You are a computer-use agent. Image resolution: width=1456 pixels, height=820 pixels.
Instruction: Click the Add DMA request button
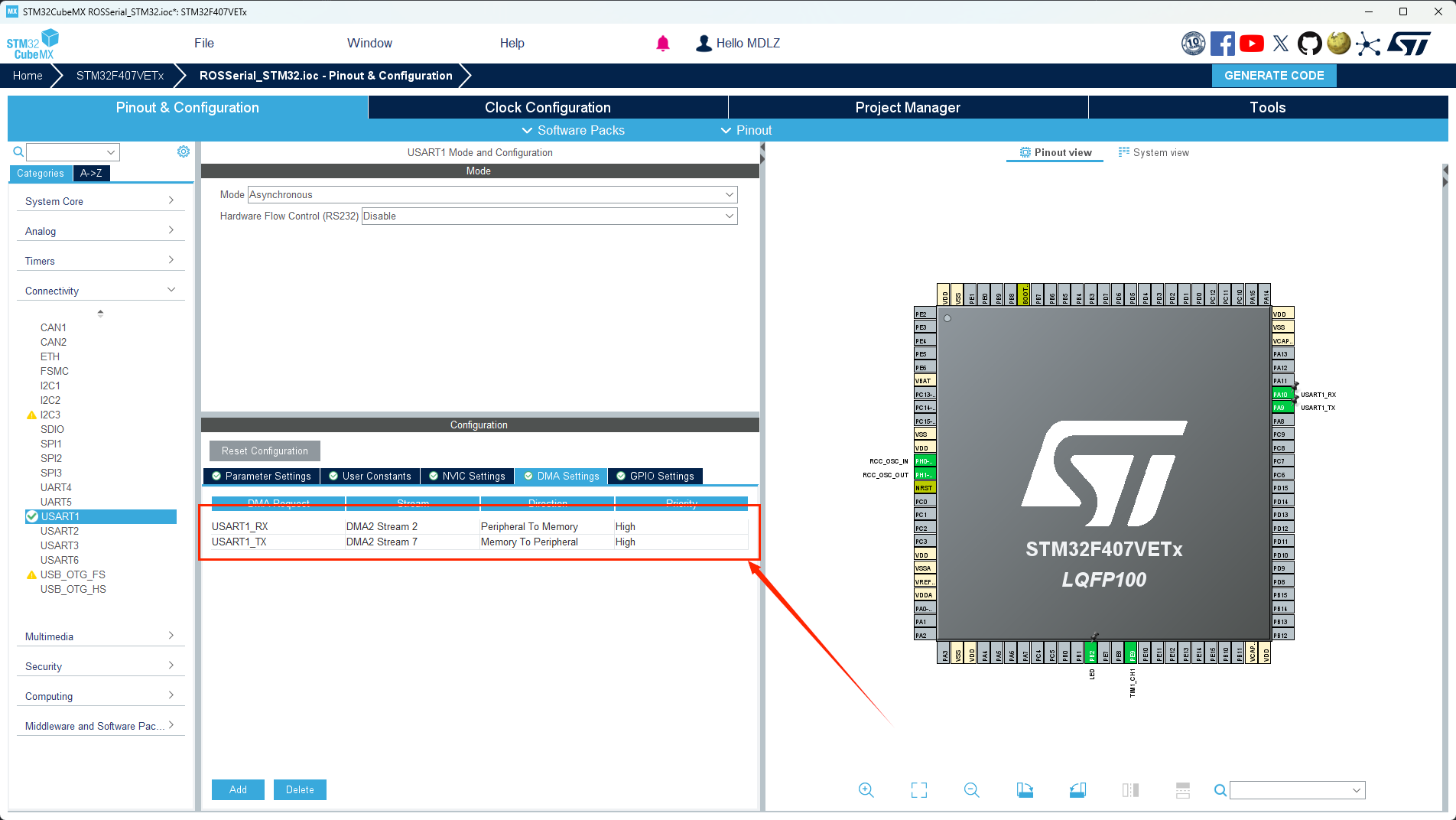[238, 789]
